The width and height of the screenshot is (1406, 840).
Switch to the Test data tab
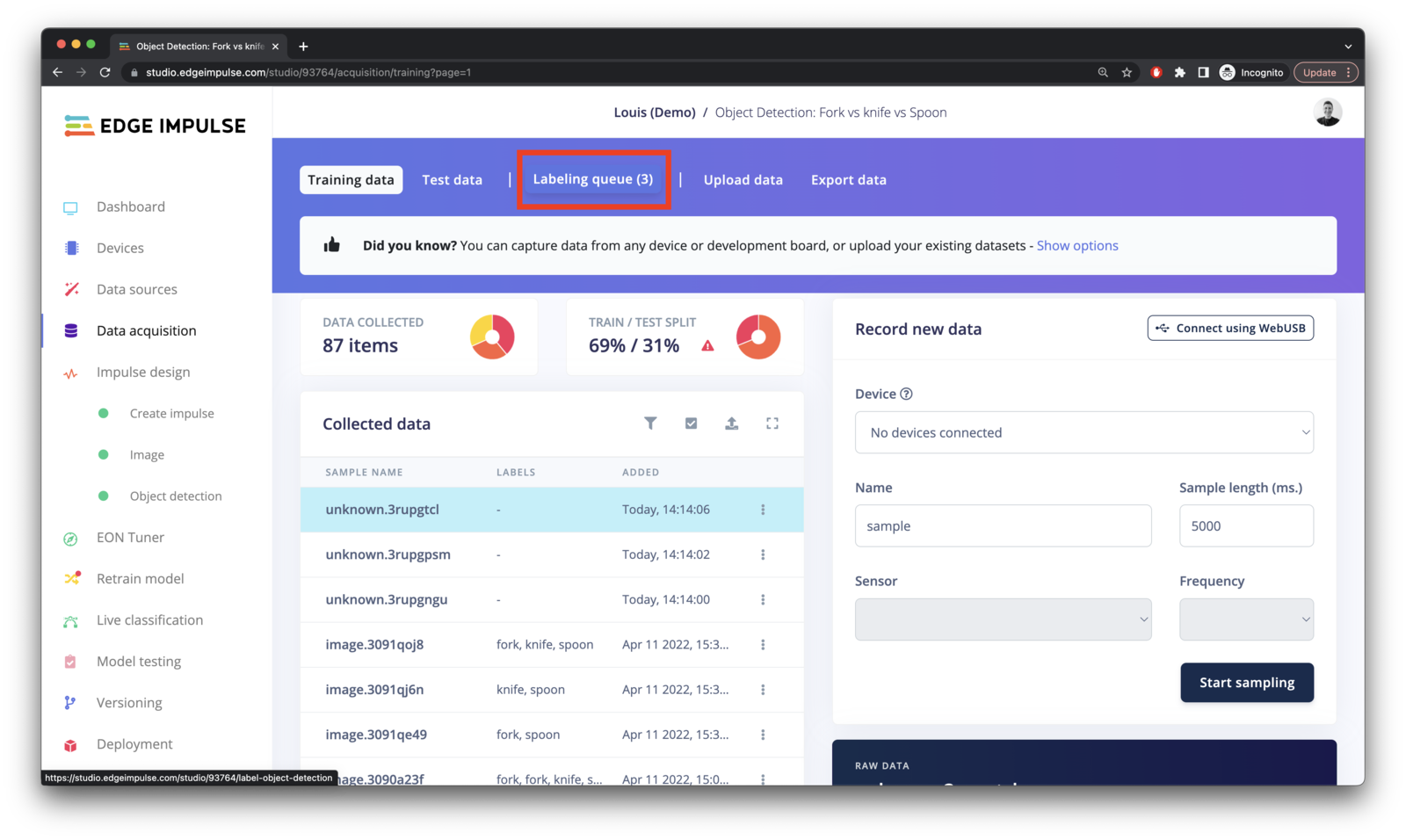[452, 179]
